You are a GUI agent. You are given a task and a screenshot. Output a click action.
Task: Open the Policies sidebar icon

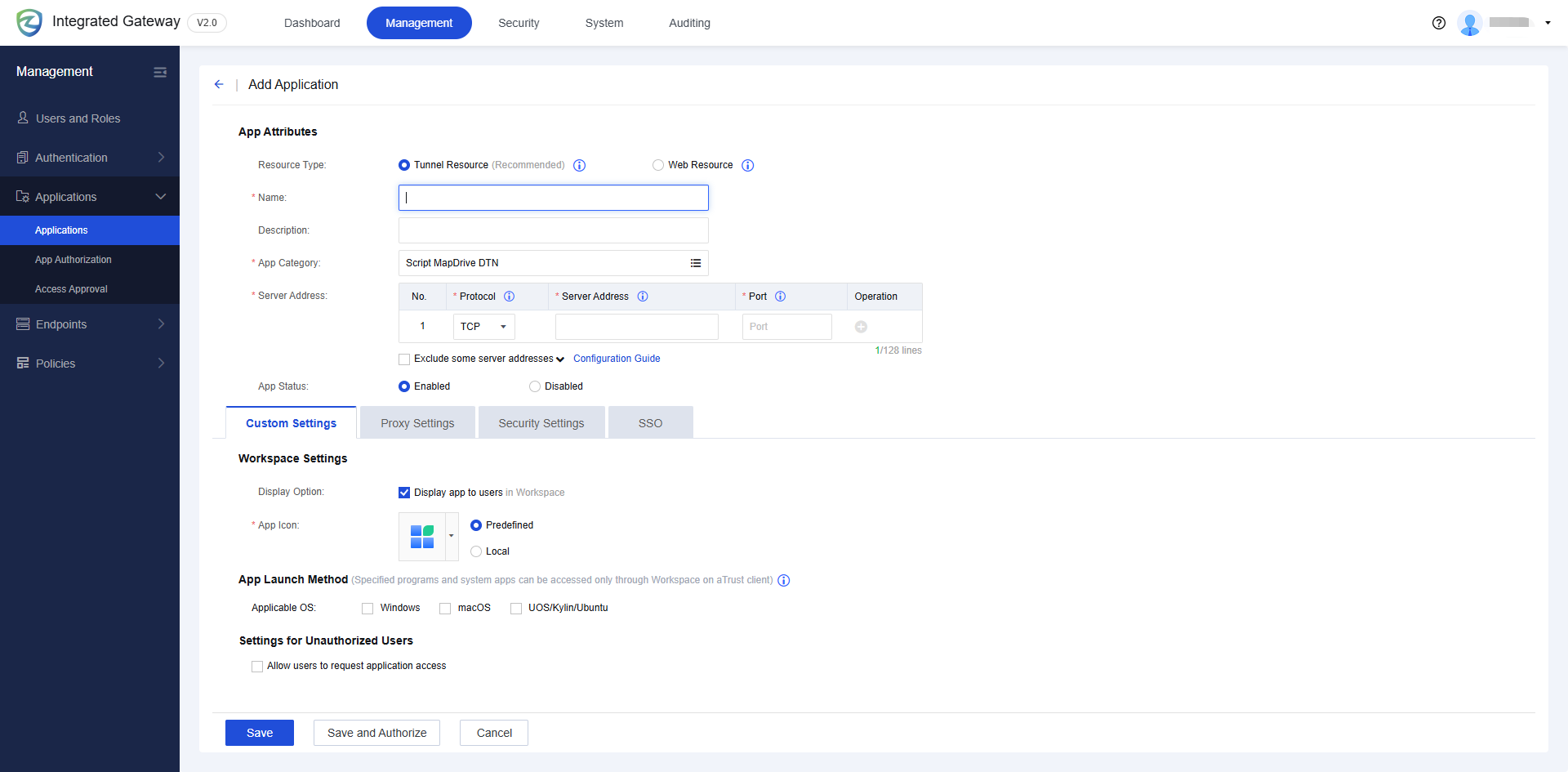coord(23,363)
